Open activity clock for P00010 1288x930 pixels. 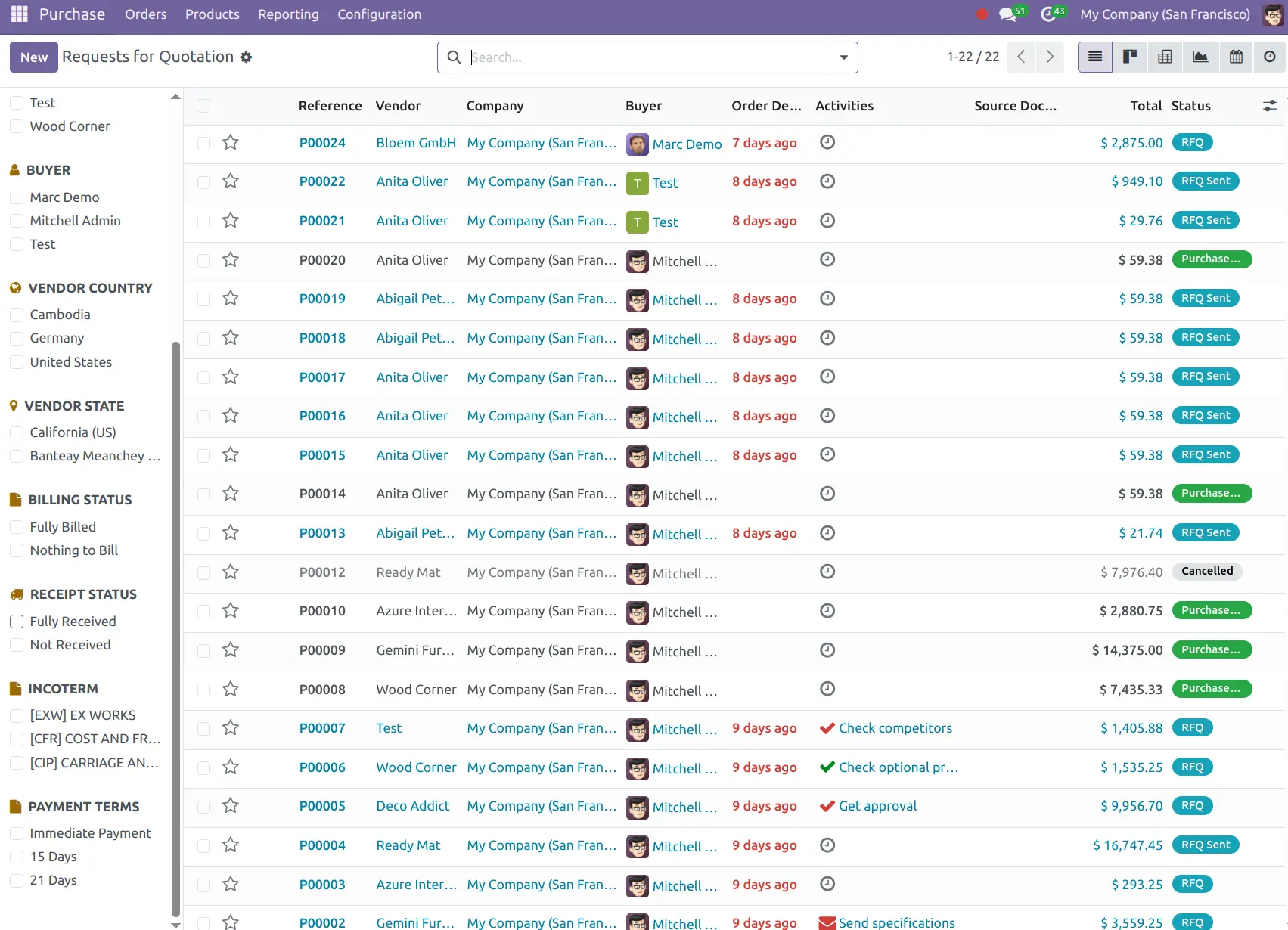click(x=827, y=610)
